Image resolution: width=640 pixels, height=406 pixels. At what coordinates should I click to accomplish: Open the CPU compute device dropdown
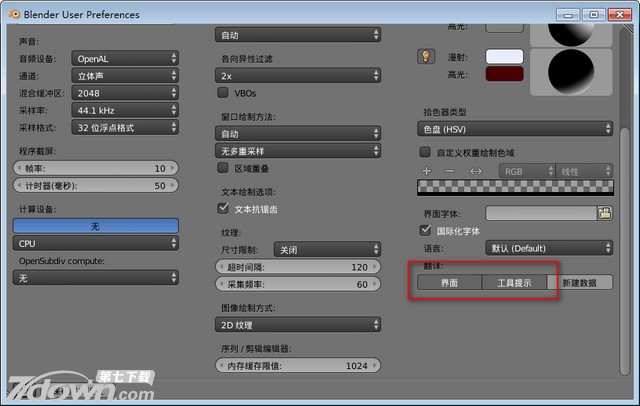coord(96,243)
